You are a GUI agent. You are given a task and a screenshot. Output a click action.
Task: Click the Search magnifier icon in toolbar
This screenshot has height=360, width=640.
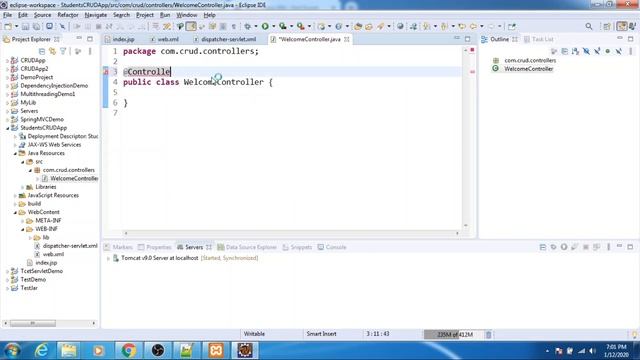tap(589, 27)
